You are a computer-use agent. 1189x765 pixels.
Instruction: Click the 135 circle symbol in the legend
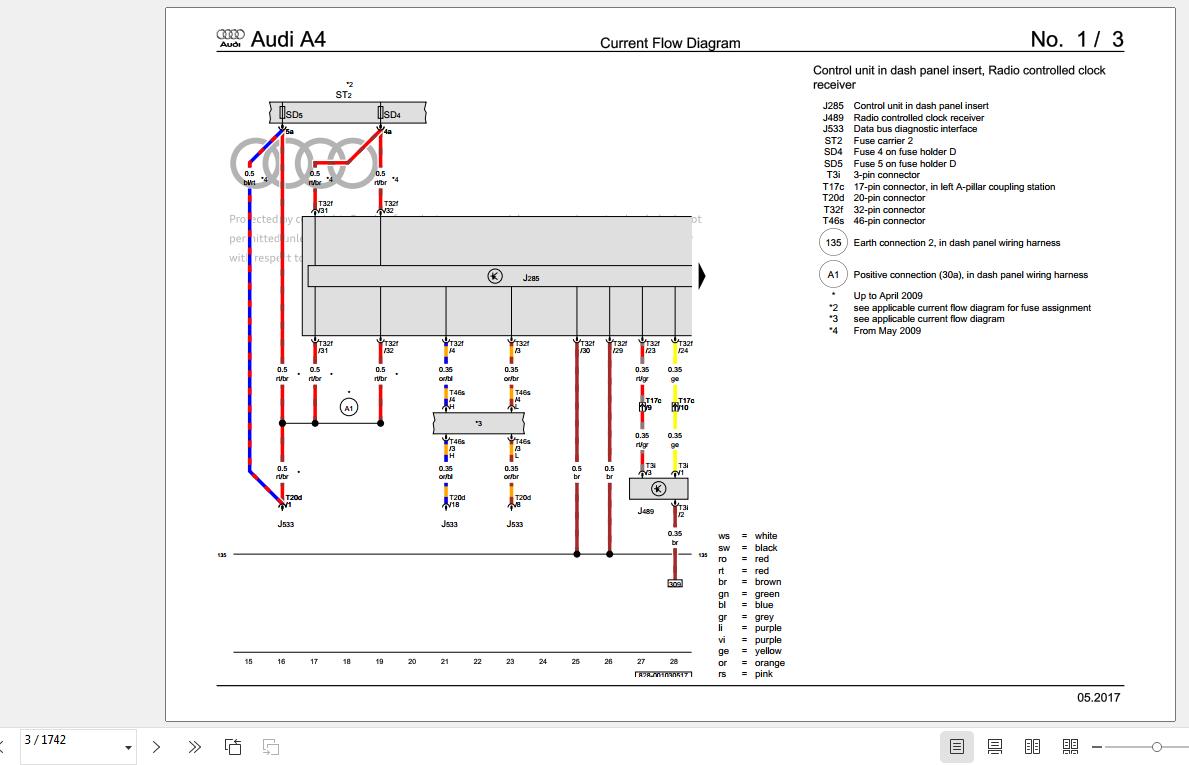[833, 243]
